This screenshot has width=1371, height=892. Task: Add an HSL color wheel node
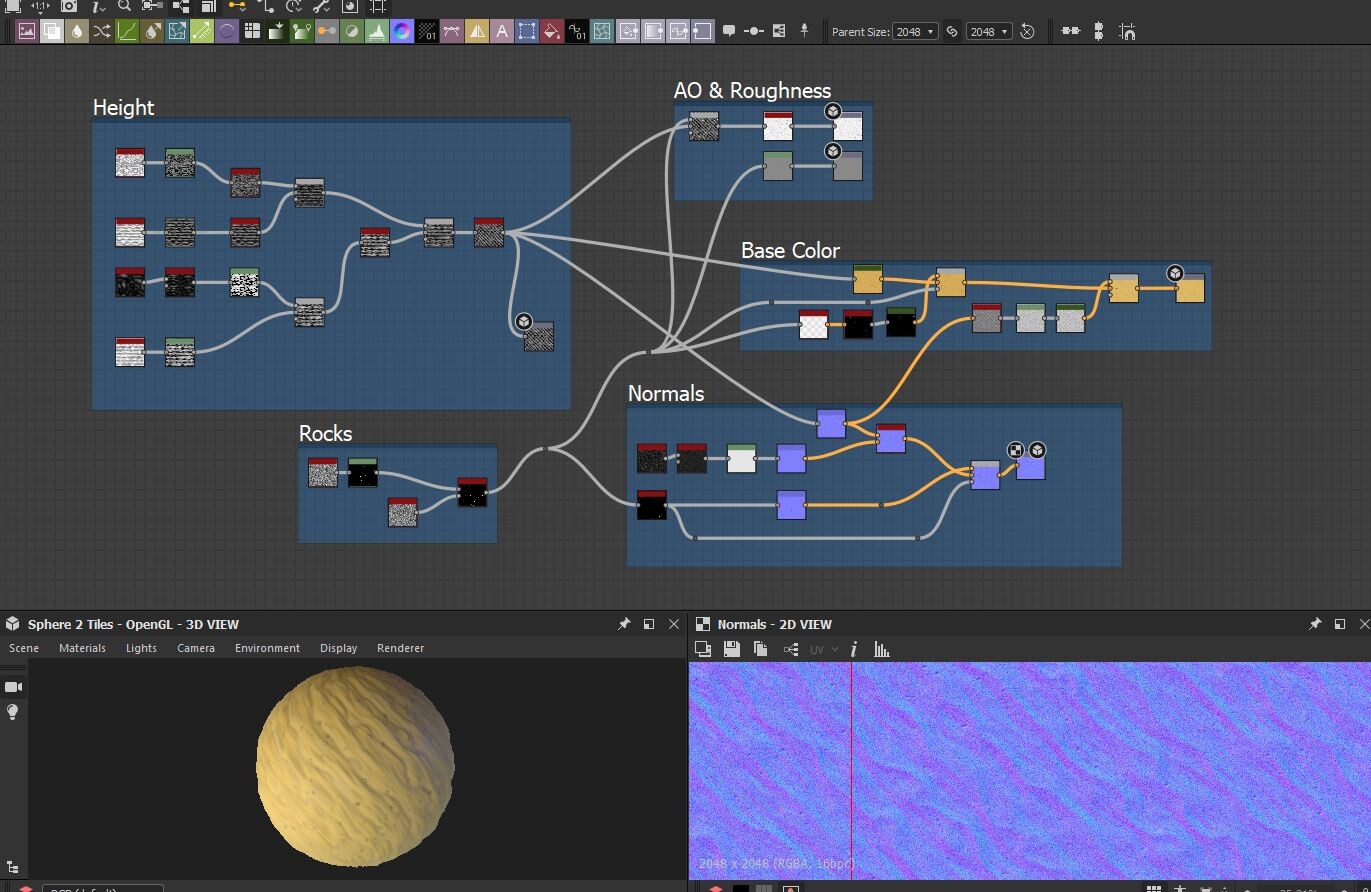click(402, 31)
